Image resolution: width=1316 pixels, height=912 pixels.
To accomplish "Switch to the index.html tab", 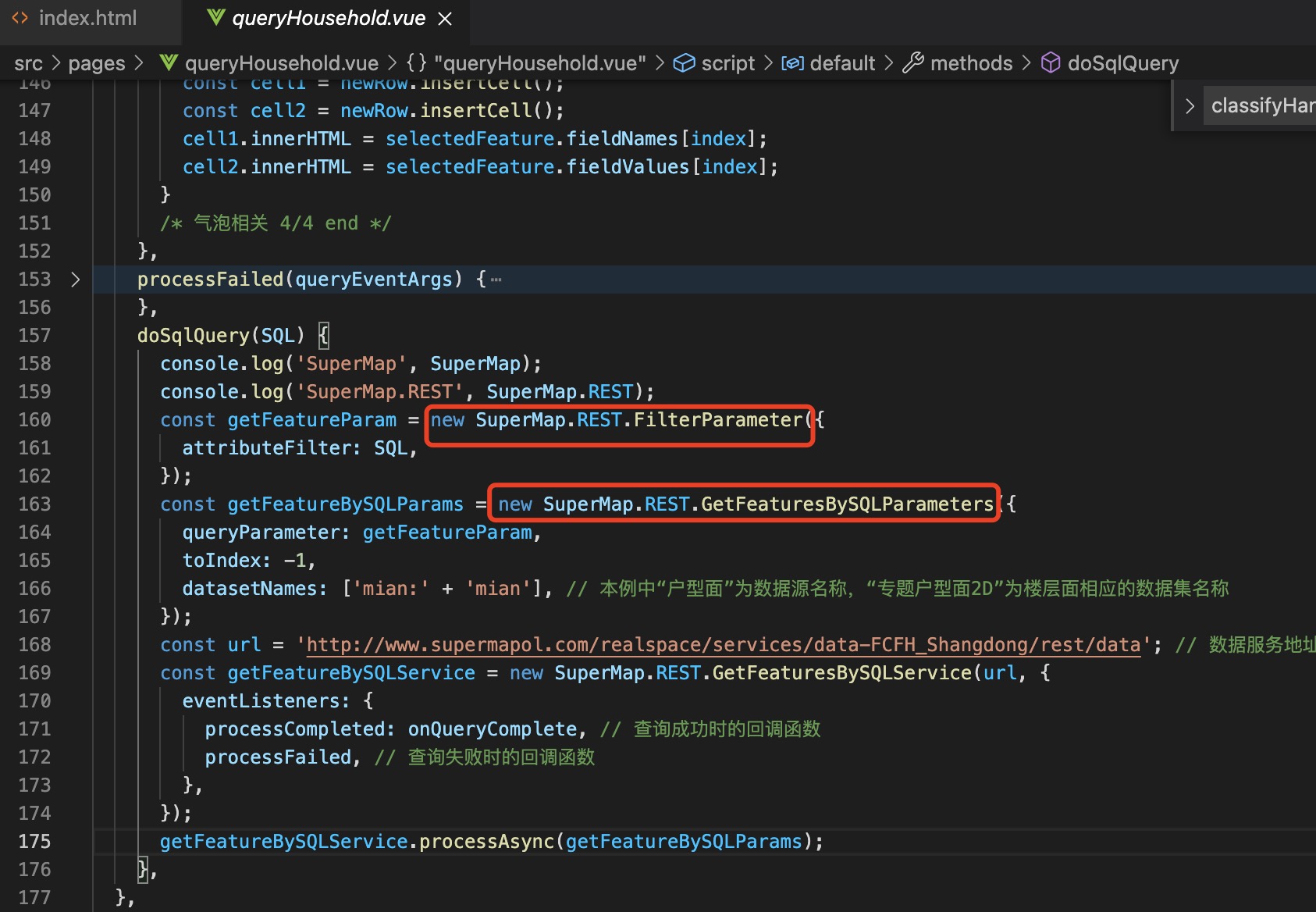I will [87, 18].
